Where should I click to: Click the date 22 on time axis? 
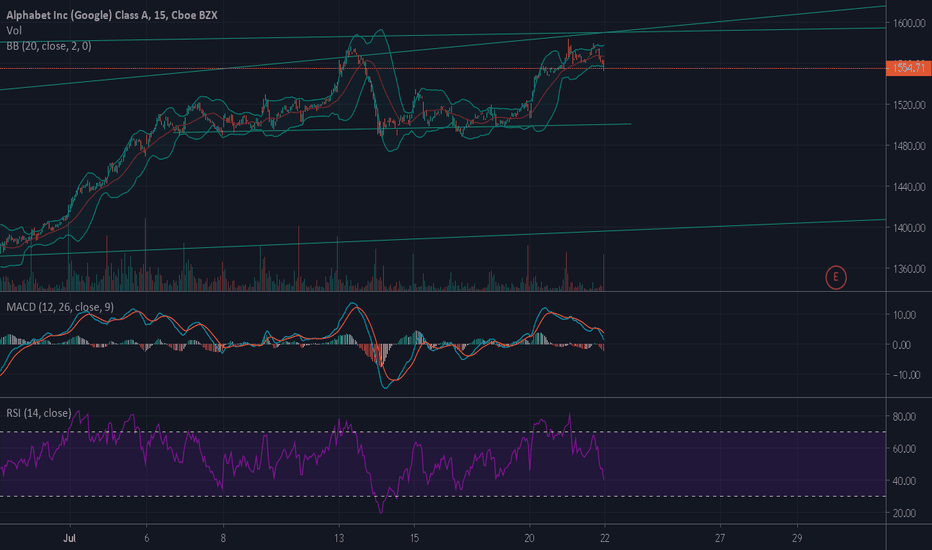click(x=604, y=538)
